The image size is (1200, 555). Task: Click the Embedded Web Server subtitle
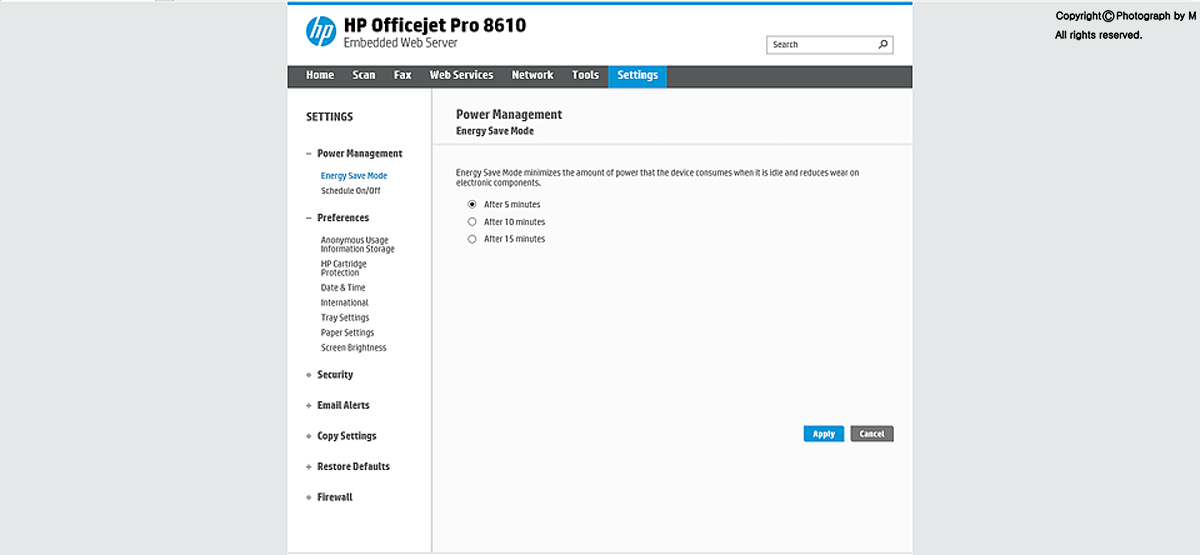click(x=401, y=43)
